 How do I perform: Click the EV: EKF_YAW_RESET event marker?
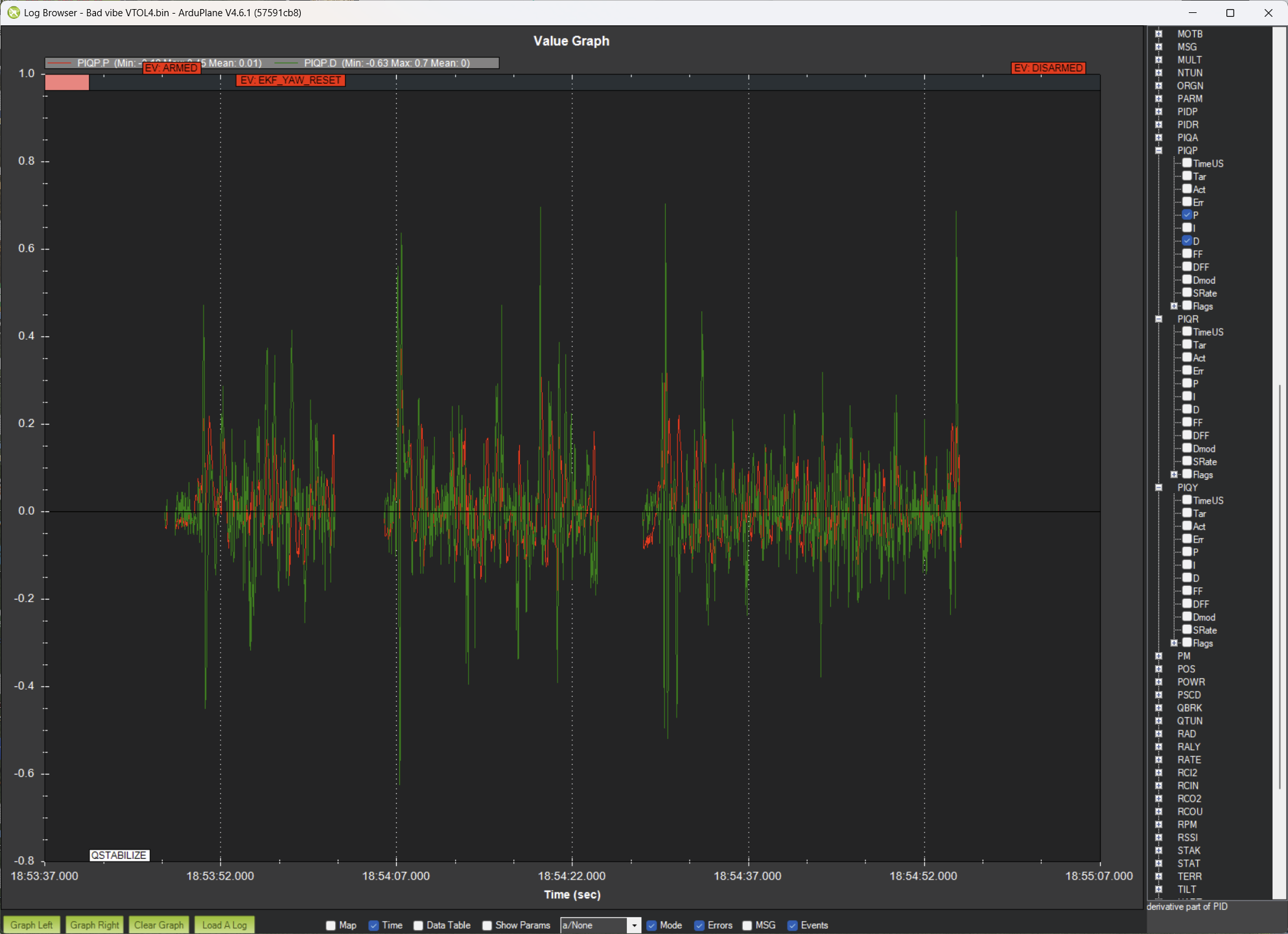290,80
